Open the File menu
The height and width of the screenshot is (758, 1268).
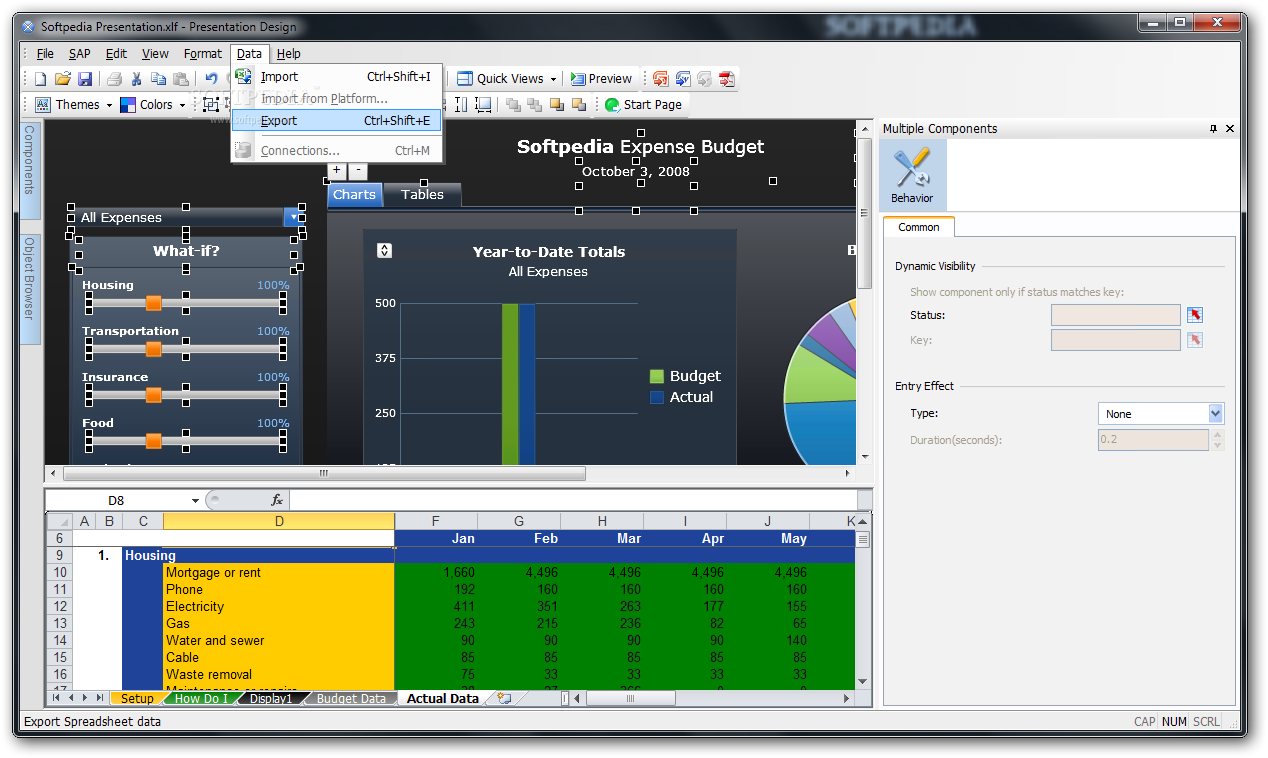point(45,54)
